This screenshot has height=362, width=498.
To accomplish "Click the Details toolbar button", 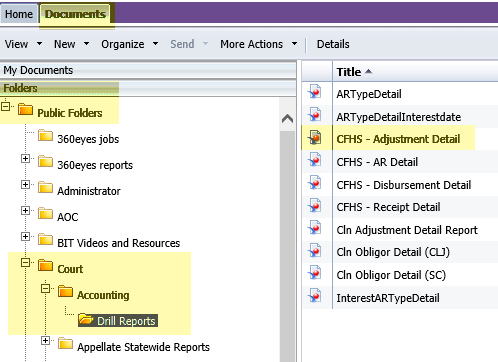I will (333, 44).
